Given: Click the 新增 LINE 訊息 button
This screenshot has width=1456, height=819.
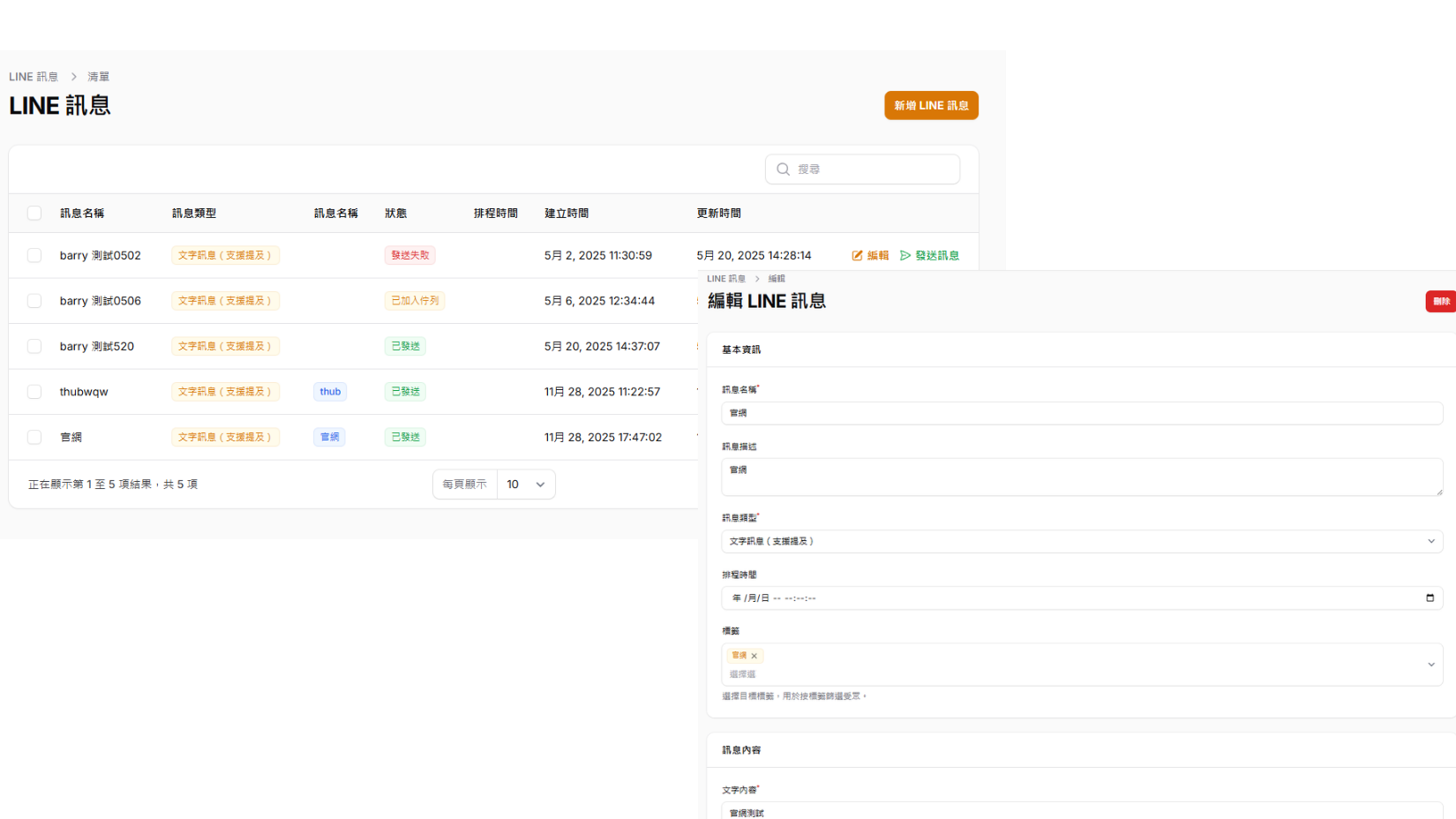Looking at the screenshot, I should (x=931, y=105).
